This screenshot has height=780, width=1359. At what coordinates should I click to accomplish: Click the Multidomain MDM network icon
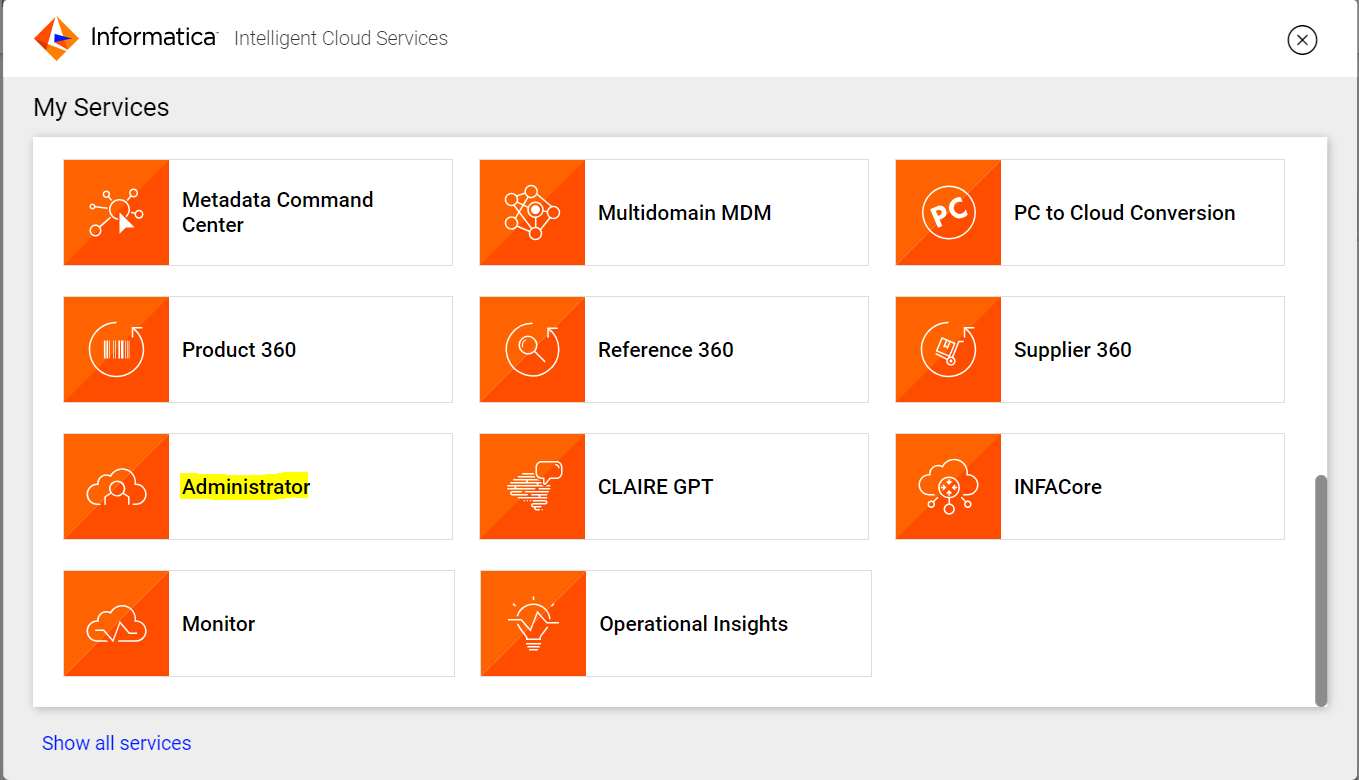(x=532, y=213)
